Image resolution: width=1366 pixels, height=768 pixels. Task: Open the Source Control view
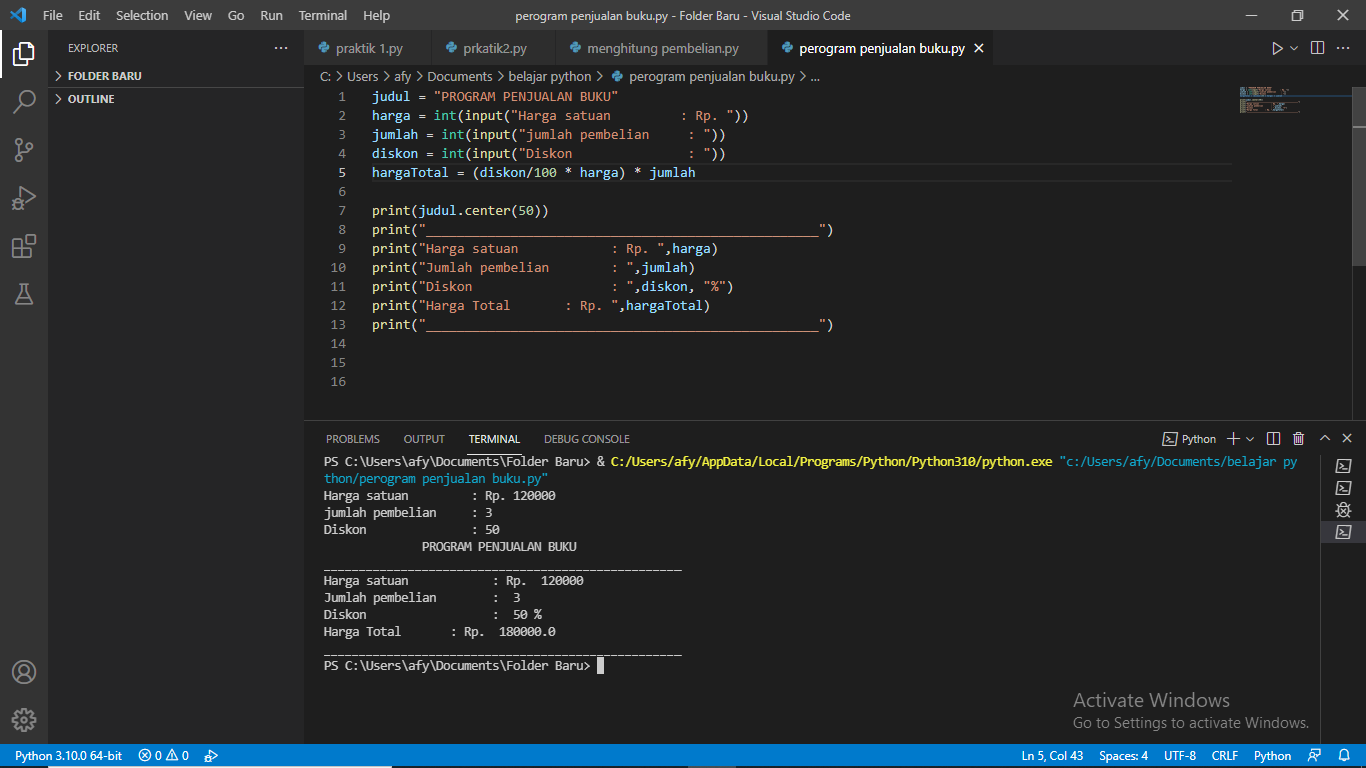pos(24,150)
